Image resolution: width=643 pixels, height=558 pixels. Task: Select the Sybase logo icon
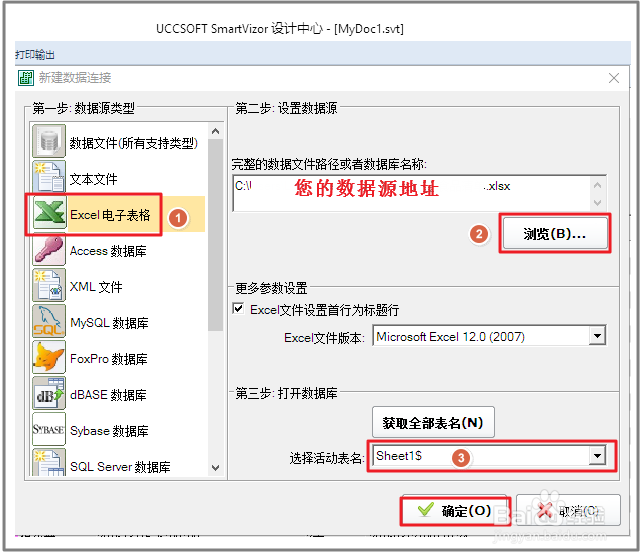tap(49, 430)
